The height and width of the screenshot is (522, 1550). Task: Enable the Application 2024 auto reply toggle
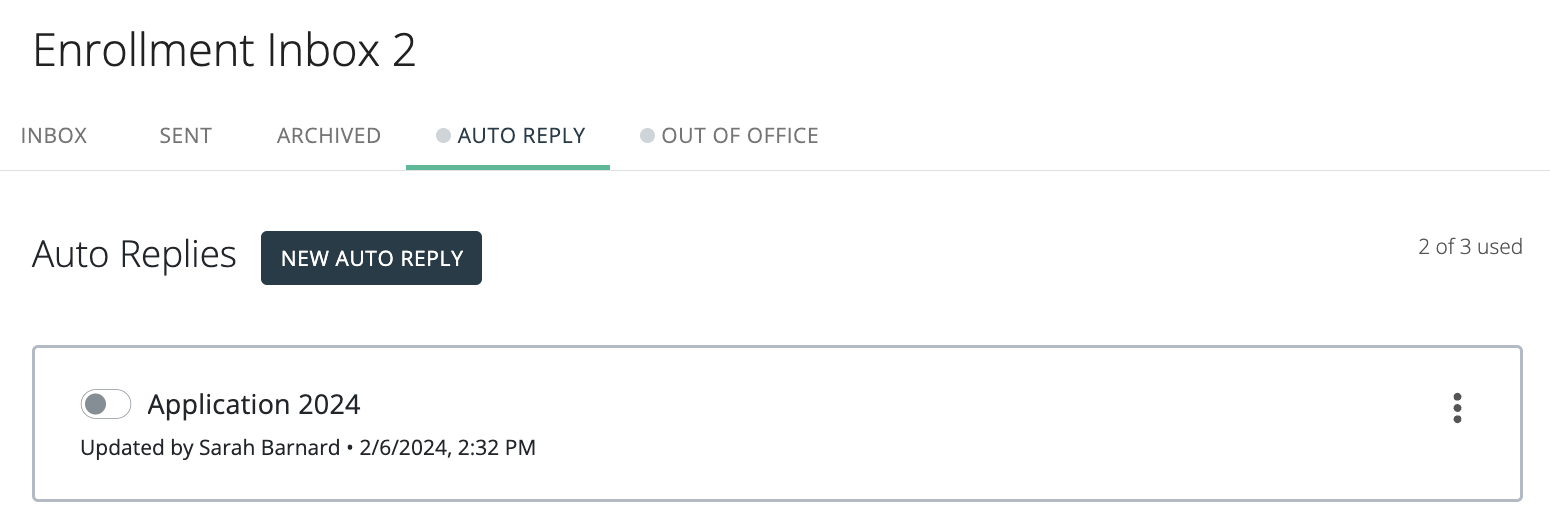[106, 404]
